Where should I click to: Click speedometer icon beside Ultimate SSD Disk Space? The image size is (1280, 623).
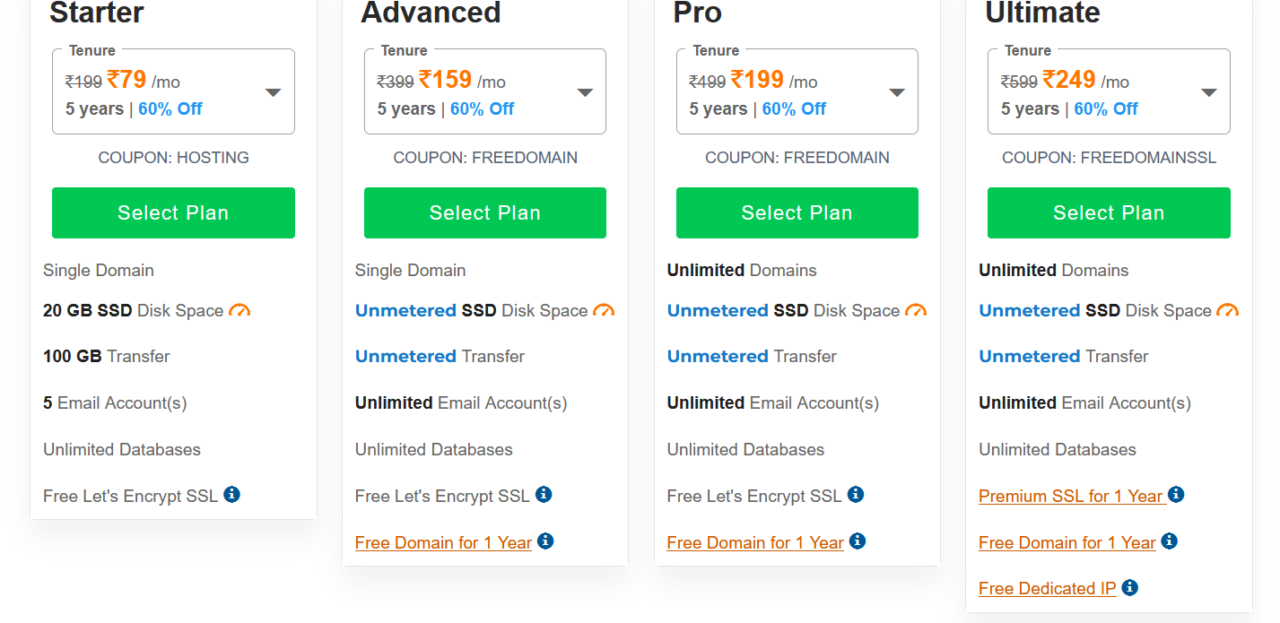(x=1228, y=310)
